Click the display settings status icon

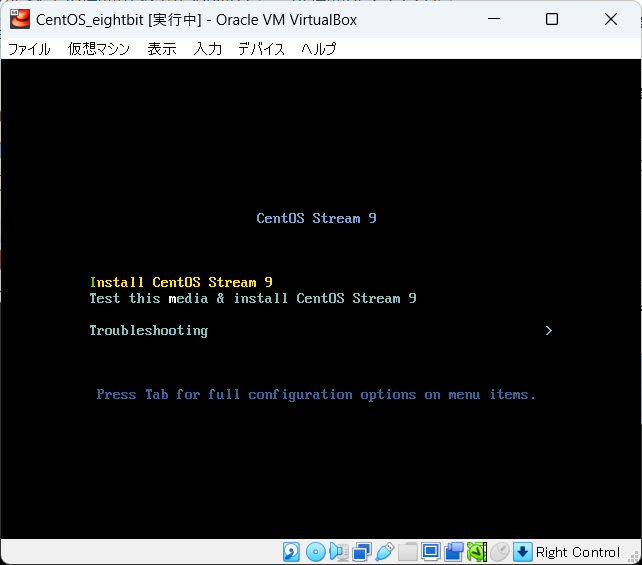[431, 552]
